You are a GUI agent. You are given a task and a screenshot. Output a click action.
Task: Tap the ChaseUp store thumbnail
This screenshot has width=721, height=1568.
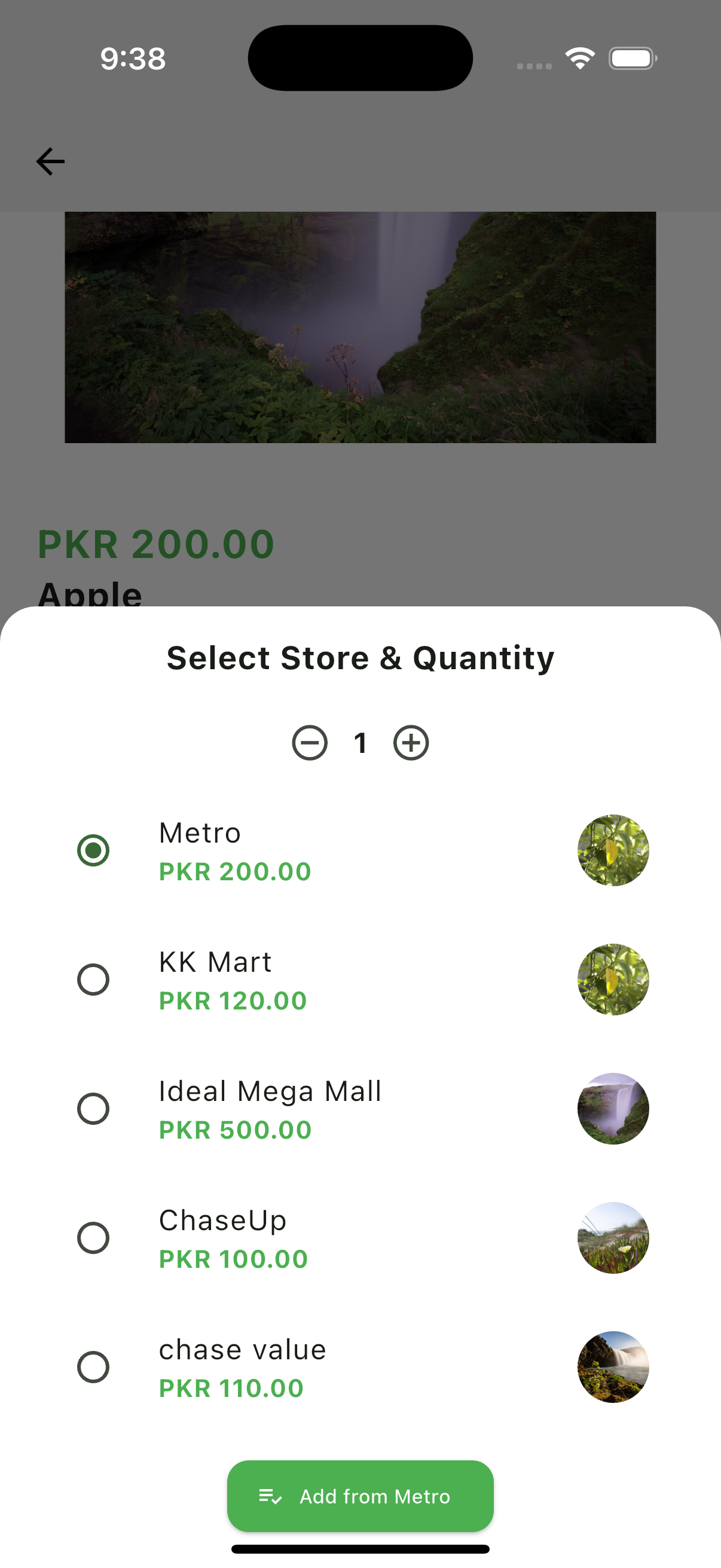pos(613,1237)
